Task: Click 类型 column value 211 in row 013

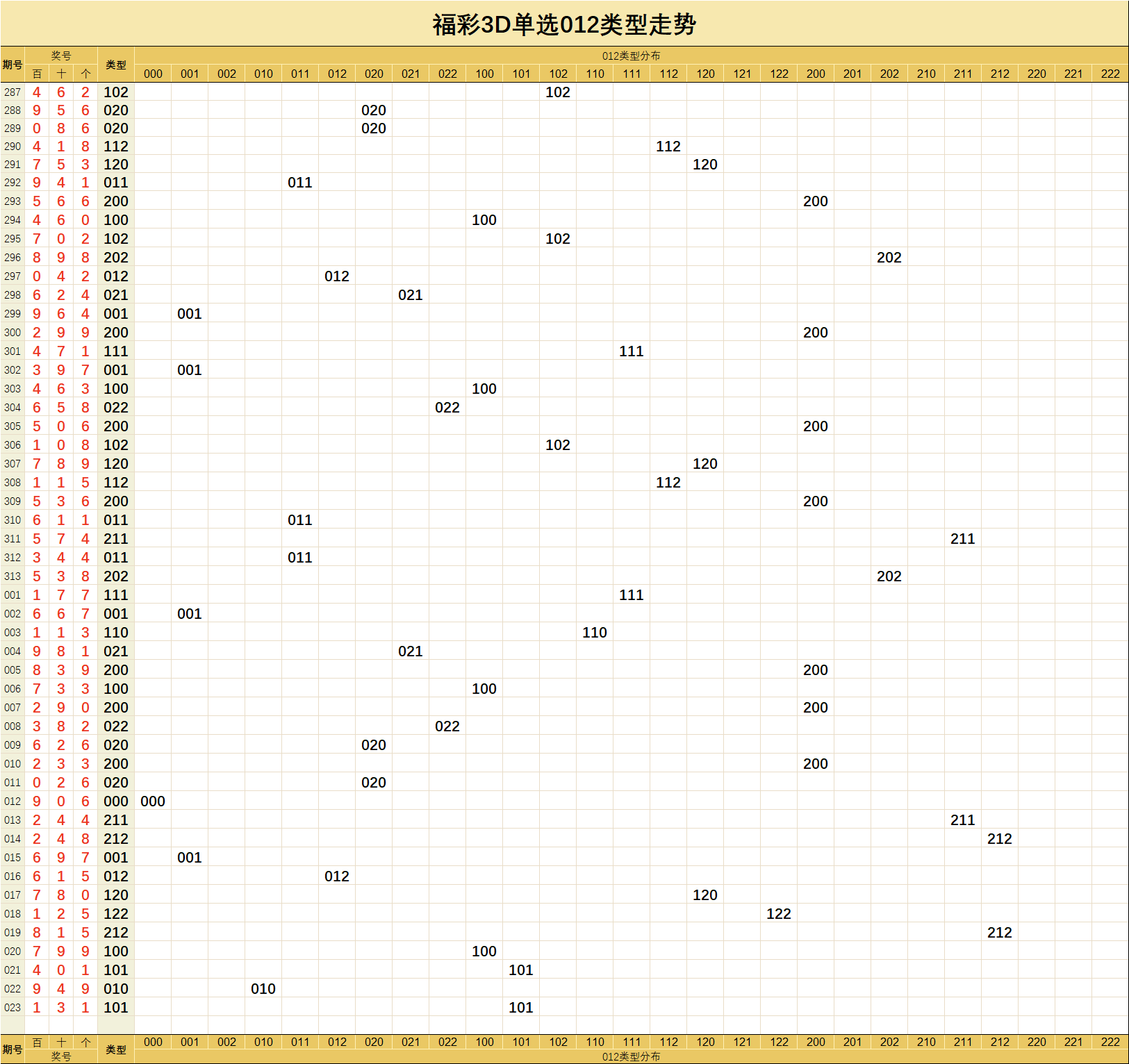Action: [116, 820]
